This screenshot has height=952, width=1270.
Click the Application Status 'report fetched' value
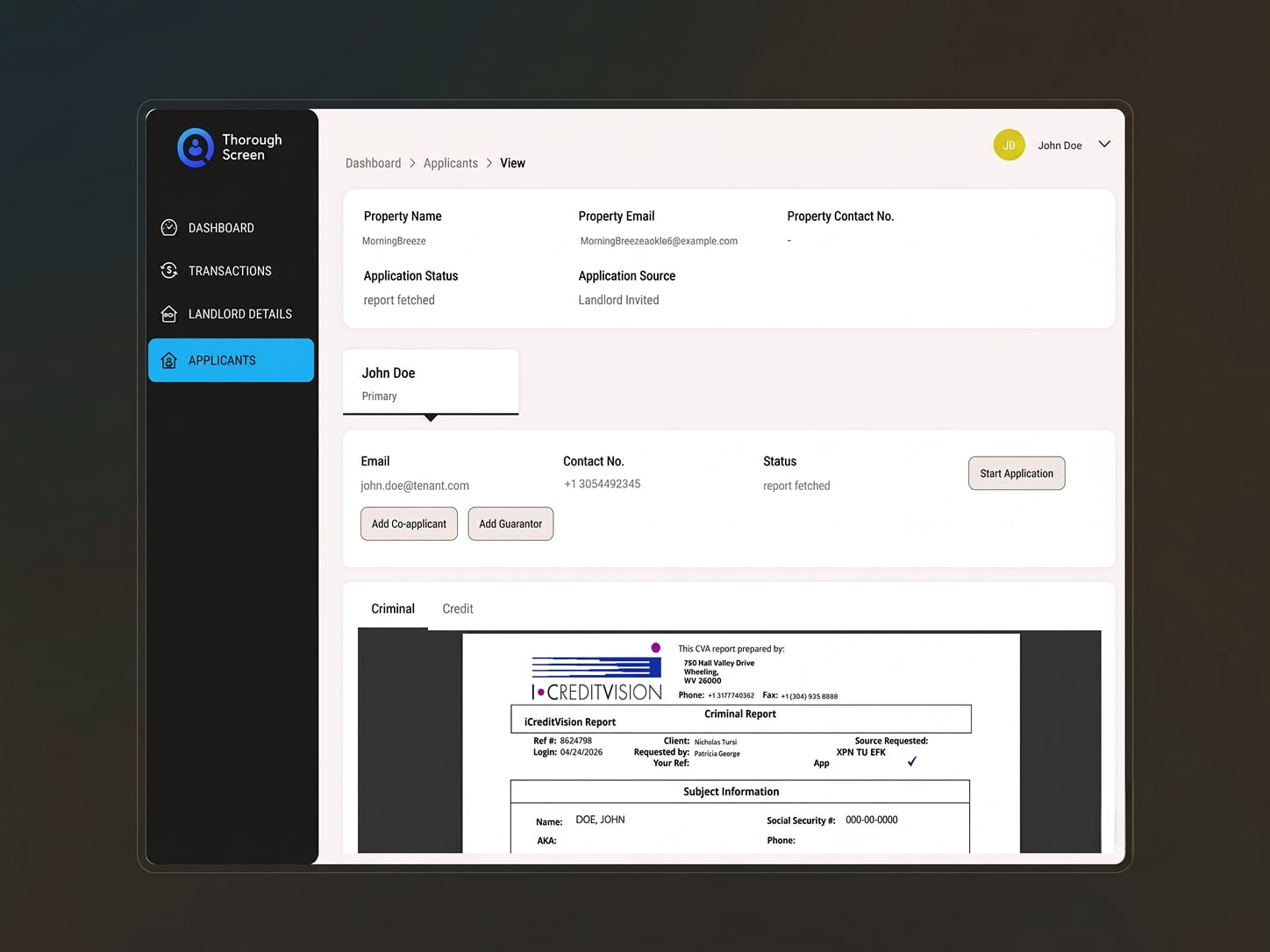pos(399,300)
